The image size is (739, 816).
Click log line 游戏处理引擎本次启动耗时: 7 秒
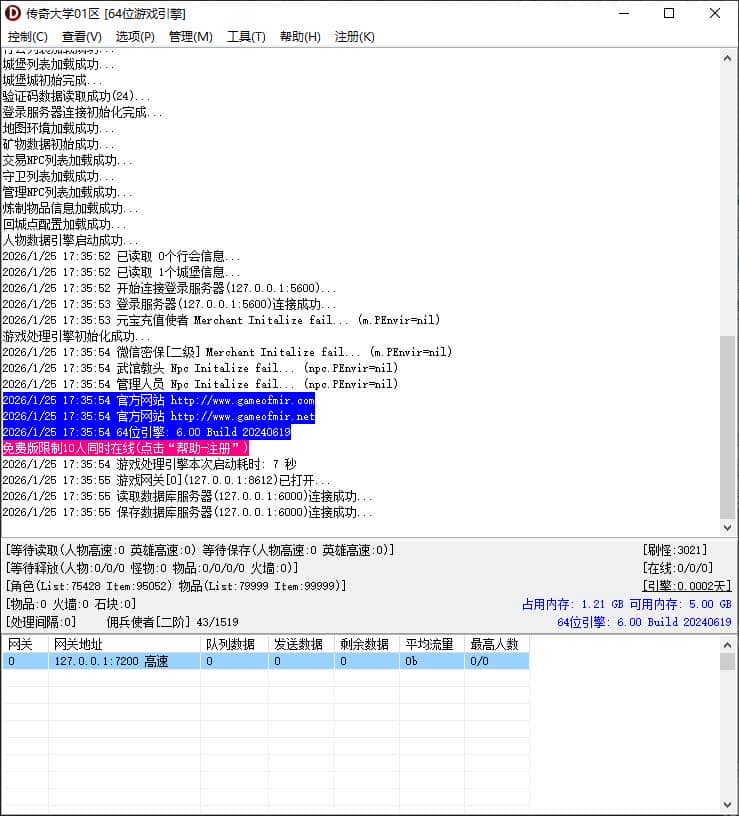click(149, 464)
